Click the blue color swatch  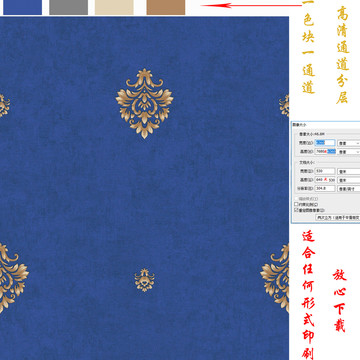point(23,7)
